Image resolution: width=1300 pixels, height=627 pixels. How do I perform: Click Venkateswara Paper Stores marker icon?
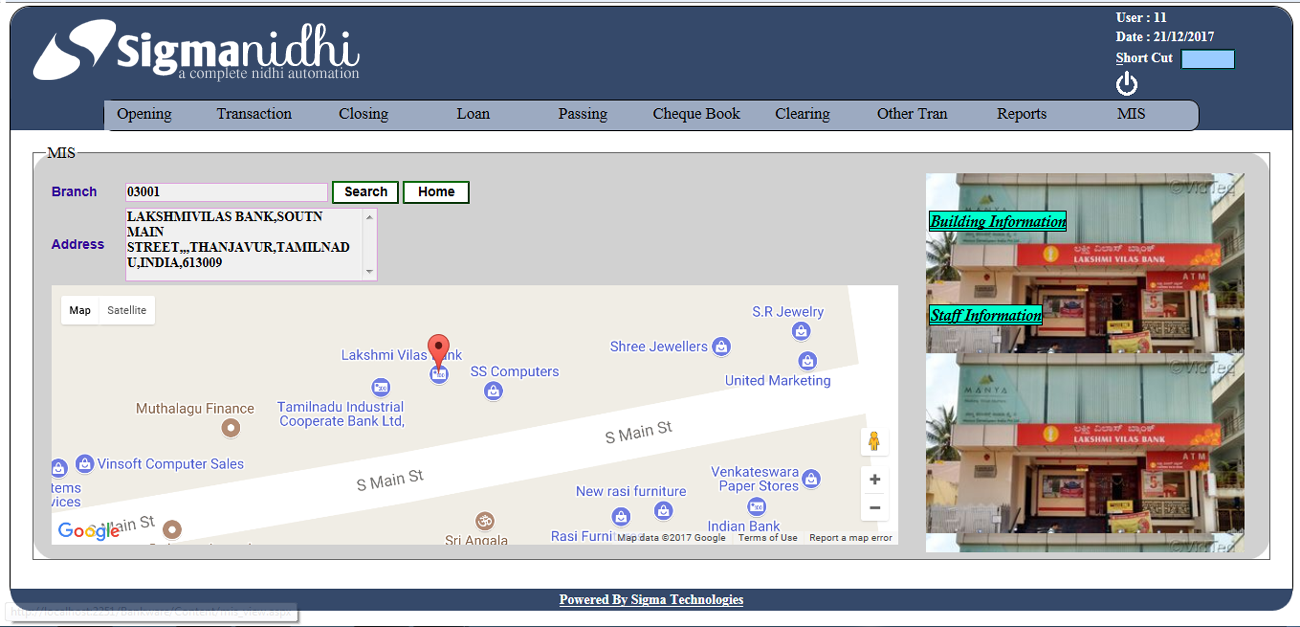(x=811, y=479)
